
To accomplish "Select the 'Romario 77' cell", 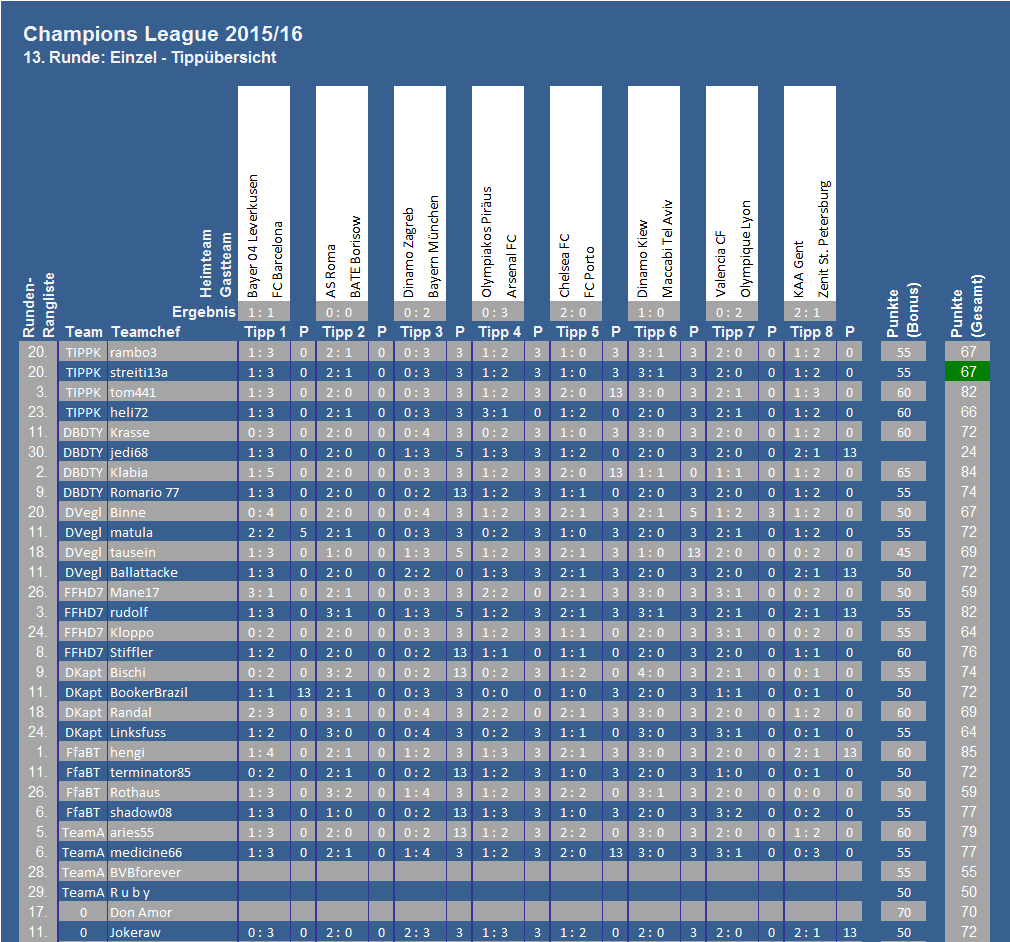I will pos(173,492).
